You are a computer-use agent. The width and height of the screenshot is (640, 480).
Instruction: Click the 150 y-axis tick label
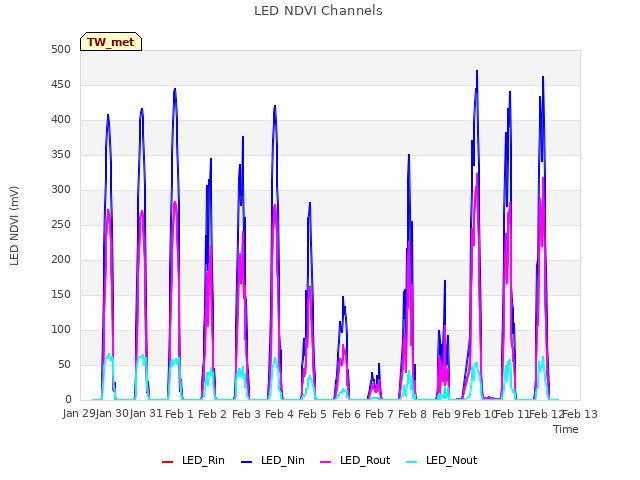pos(61,295)
